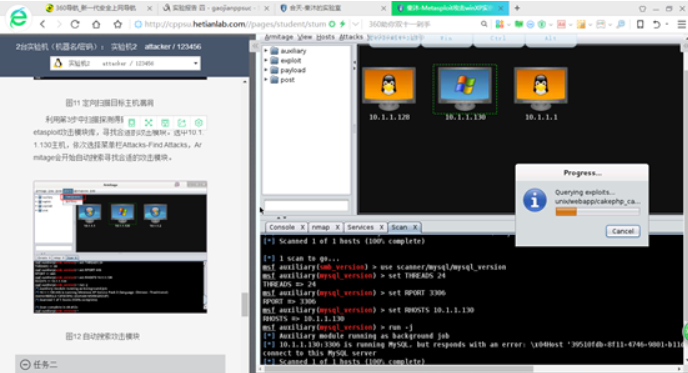This screenshot has width=688, height=373.
Task: Close the Services tab with its X
Action: [x=382, y=227]
